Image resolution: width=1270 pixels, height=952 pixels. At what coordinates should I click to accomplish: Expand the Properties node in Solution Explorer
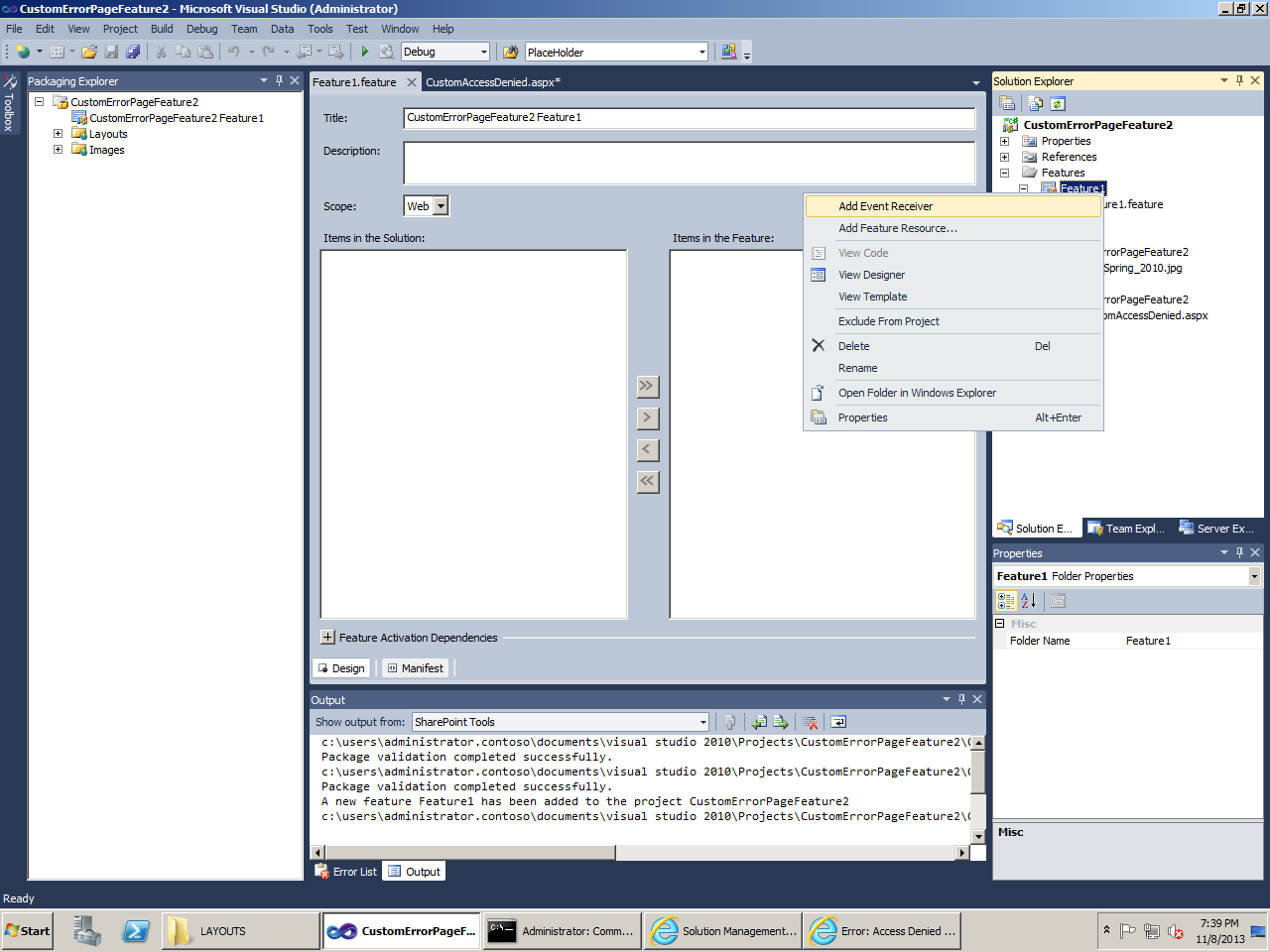1004,141
